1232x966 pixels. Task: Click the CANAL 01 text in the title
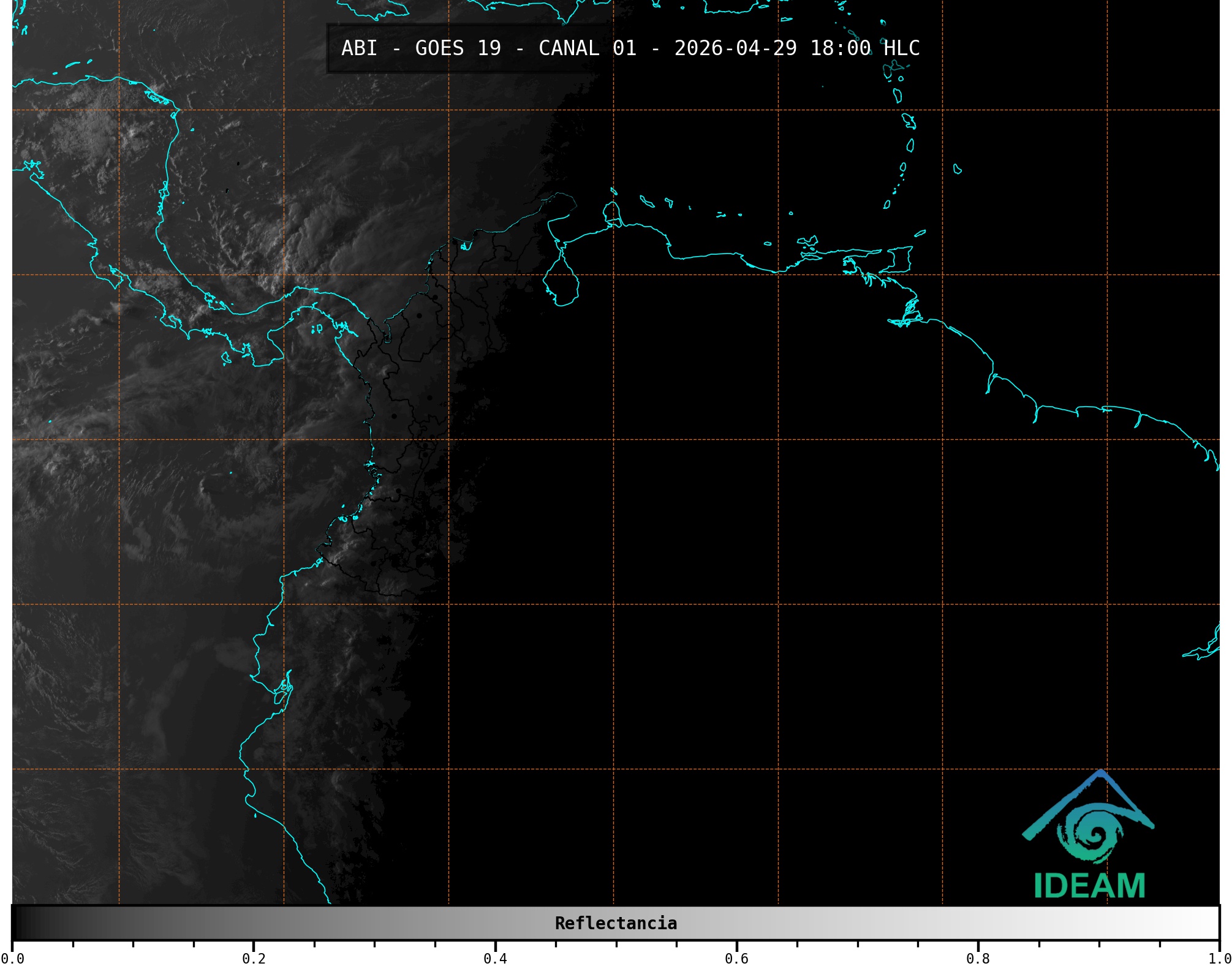point(587,48)
